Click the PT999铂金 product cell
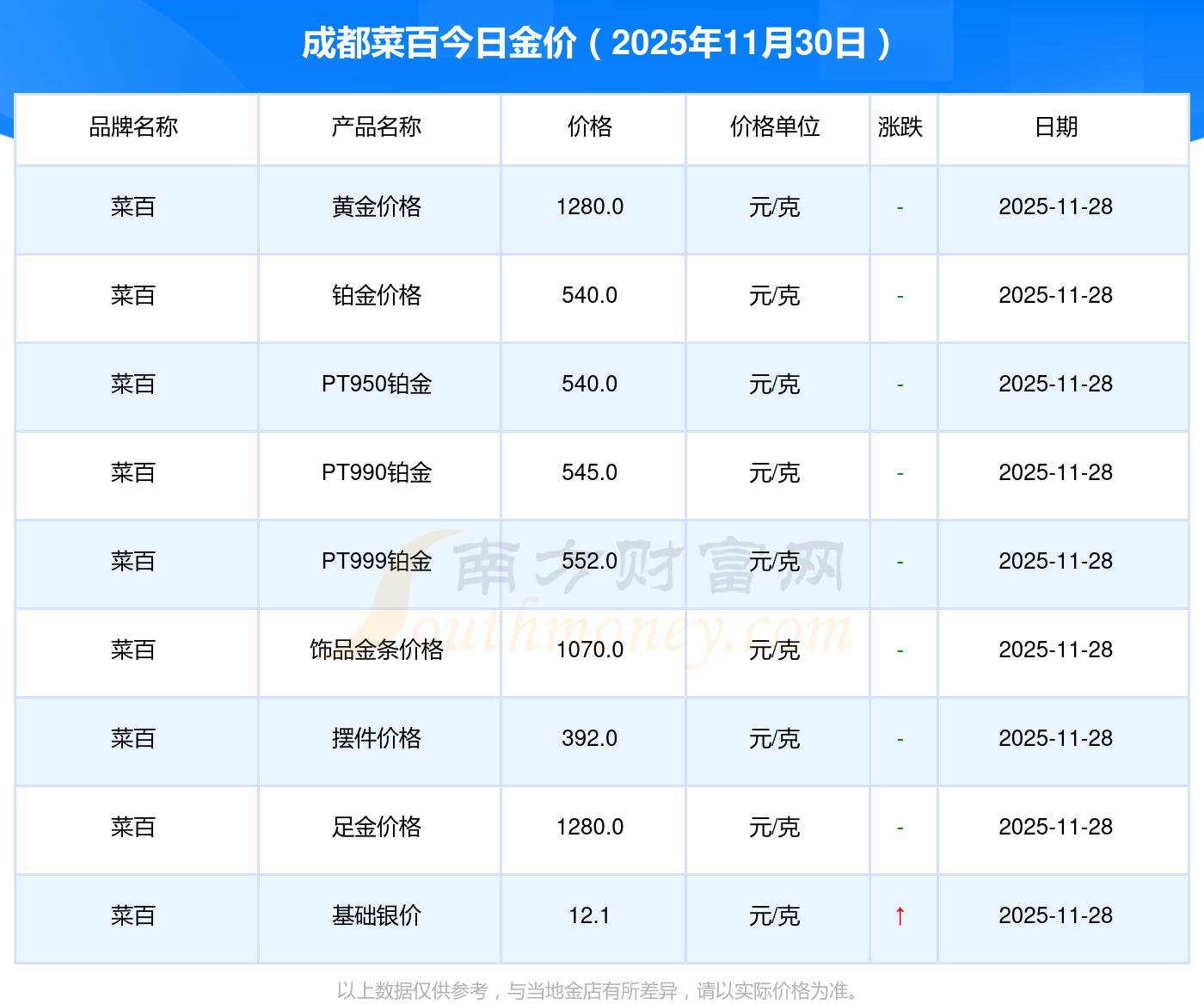Image resolution: width=1204 pixels, height=1004 pixels. [x=377, y=562]
